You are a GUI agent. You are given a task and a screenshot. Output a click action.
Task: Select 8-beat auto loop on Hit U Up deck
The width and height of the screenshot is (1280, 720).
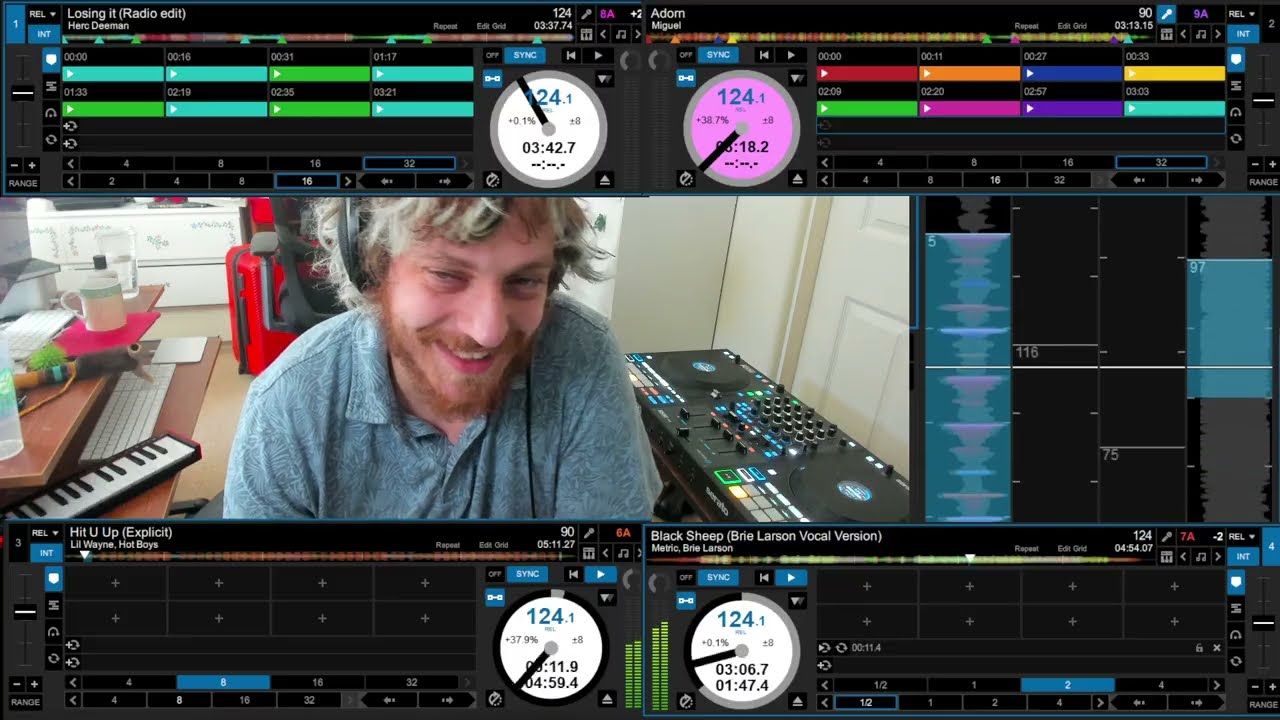[223, 682]
